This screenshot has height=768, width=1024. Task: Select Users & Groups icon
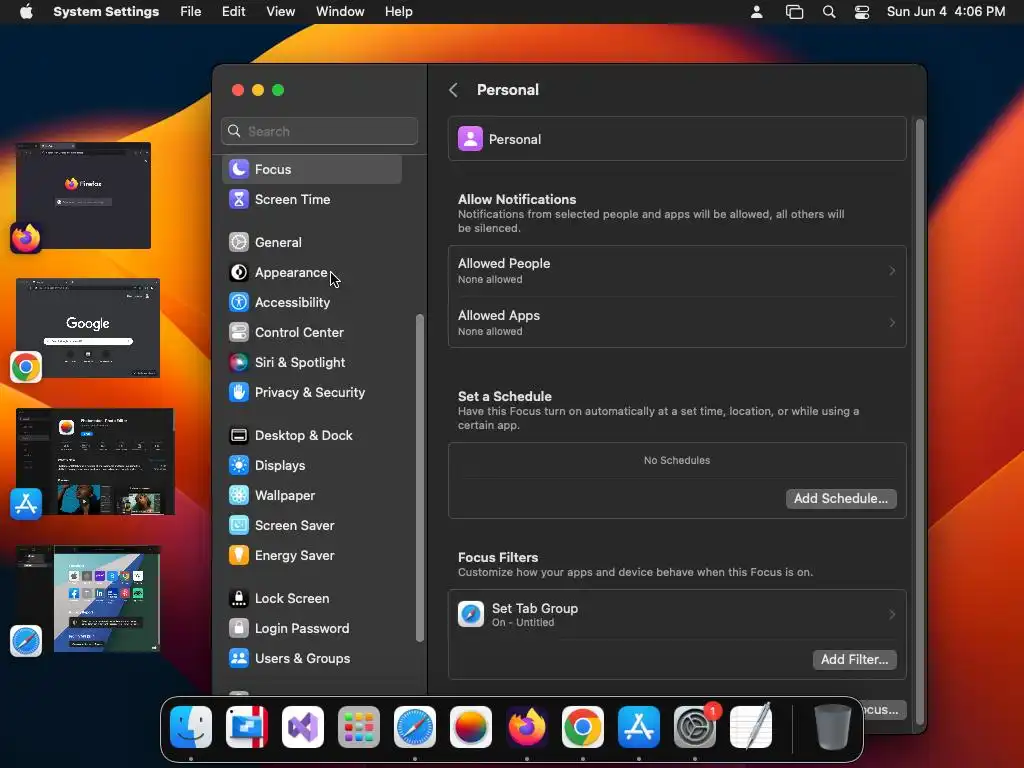click(x=239, y=658)
